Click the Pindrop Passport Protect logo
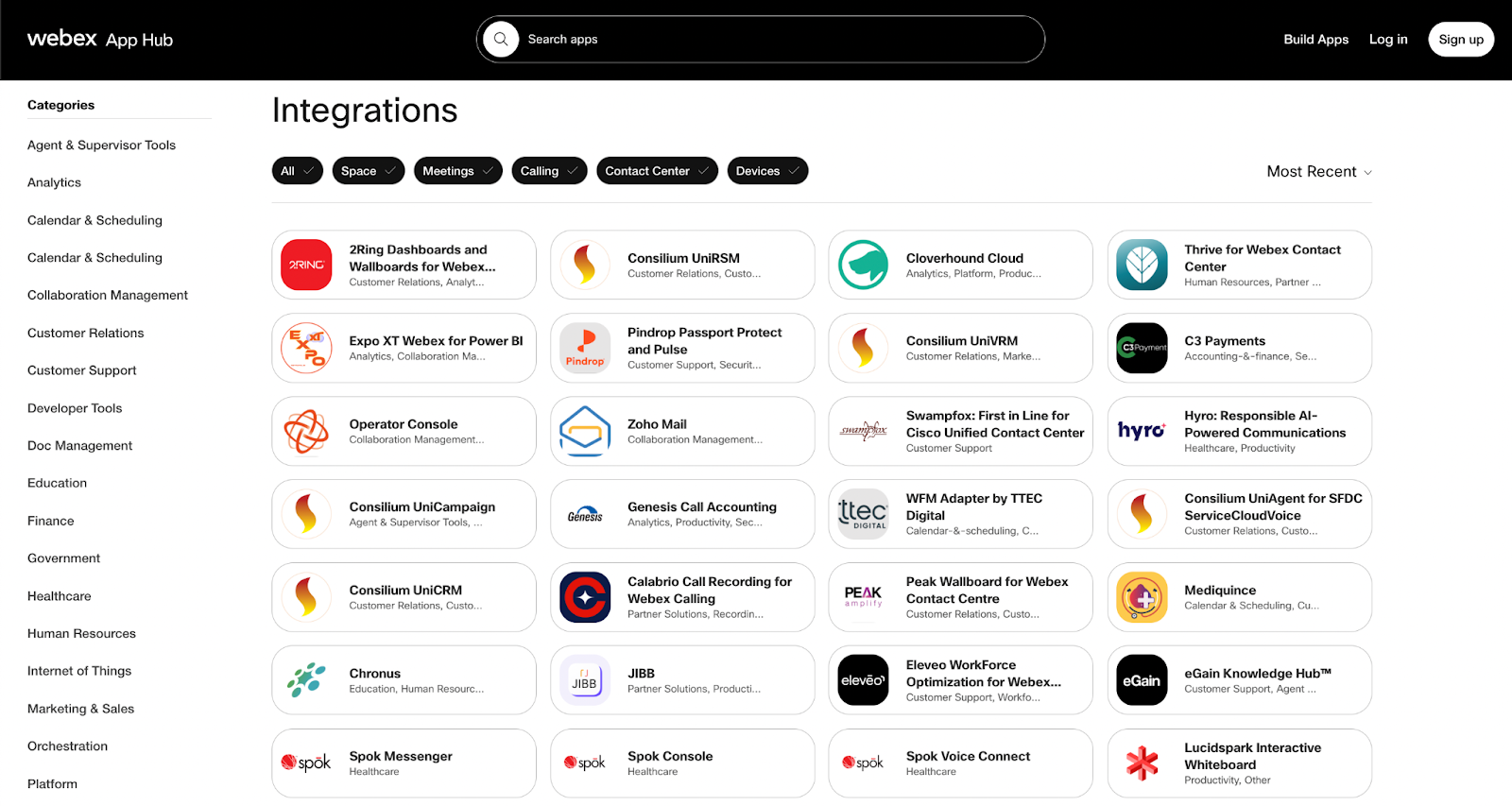This screenshot has height=806, width=1512. [x=585, y=348]
